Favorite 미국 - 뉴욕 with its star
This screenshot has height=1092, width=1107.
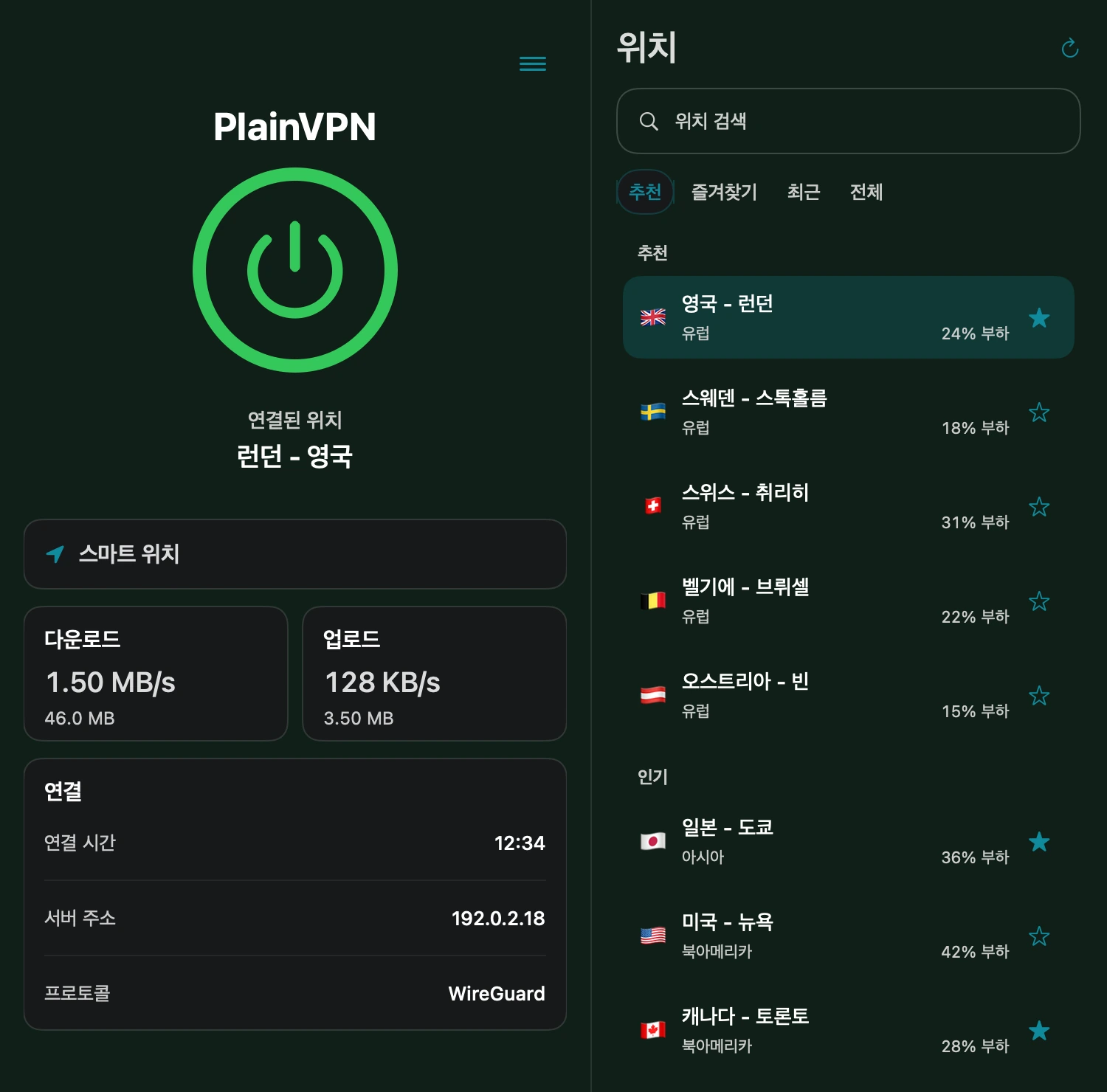coord(1039,936)
